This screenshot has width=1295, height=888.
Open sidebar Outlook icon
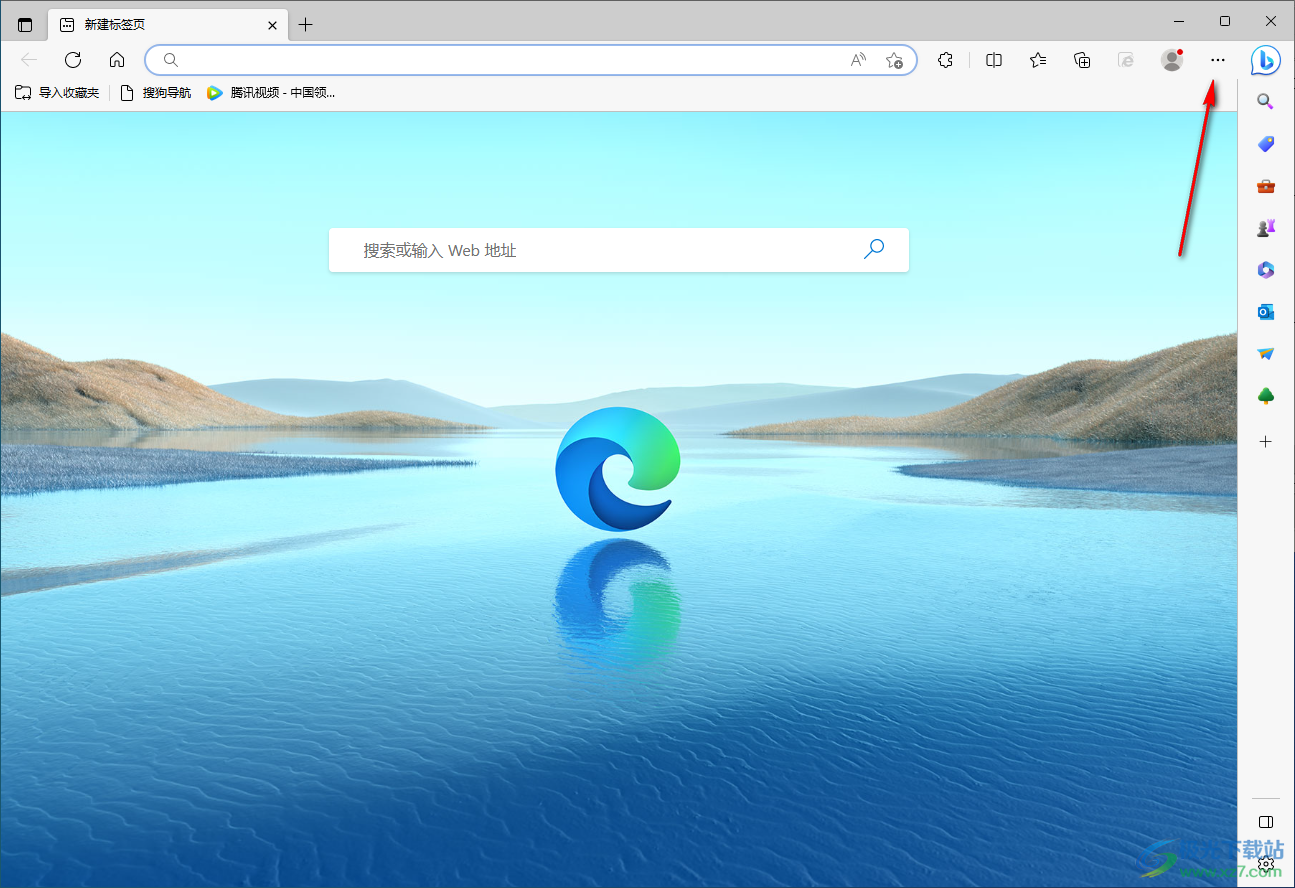(1265, 312)
